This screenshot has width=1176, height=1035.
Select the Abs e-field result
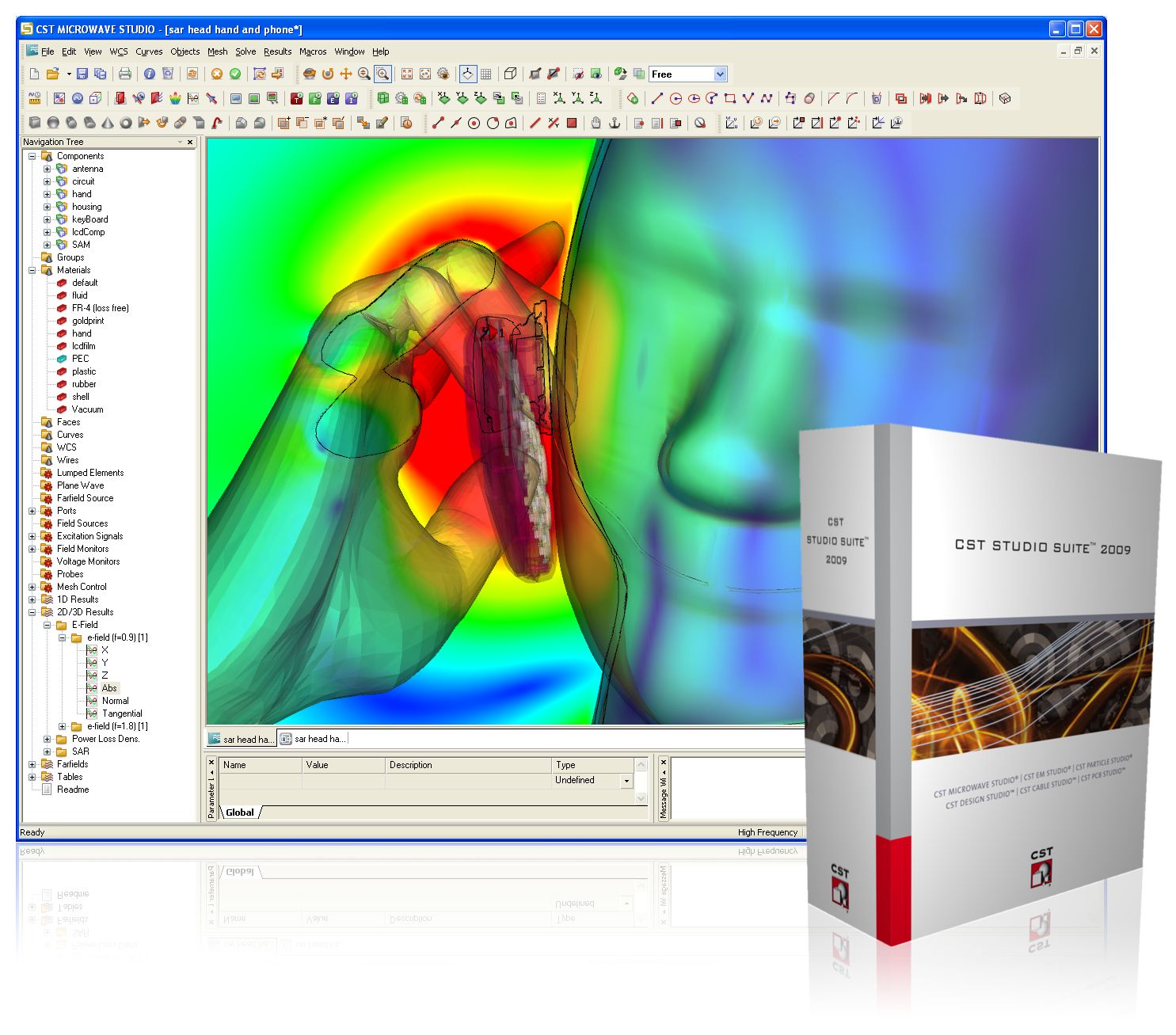(109, 688)
